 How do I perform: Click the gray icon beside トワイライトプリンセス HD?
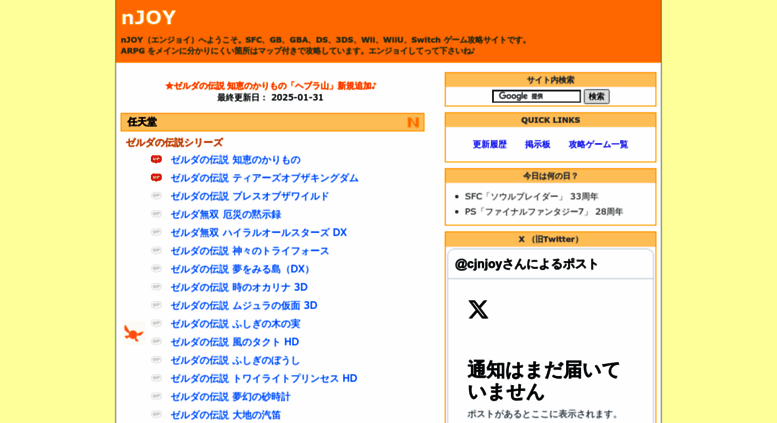[156, 378]
